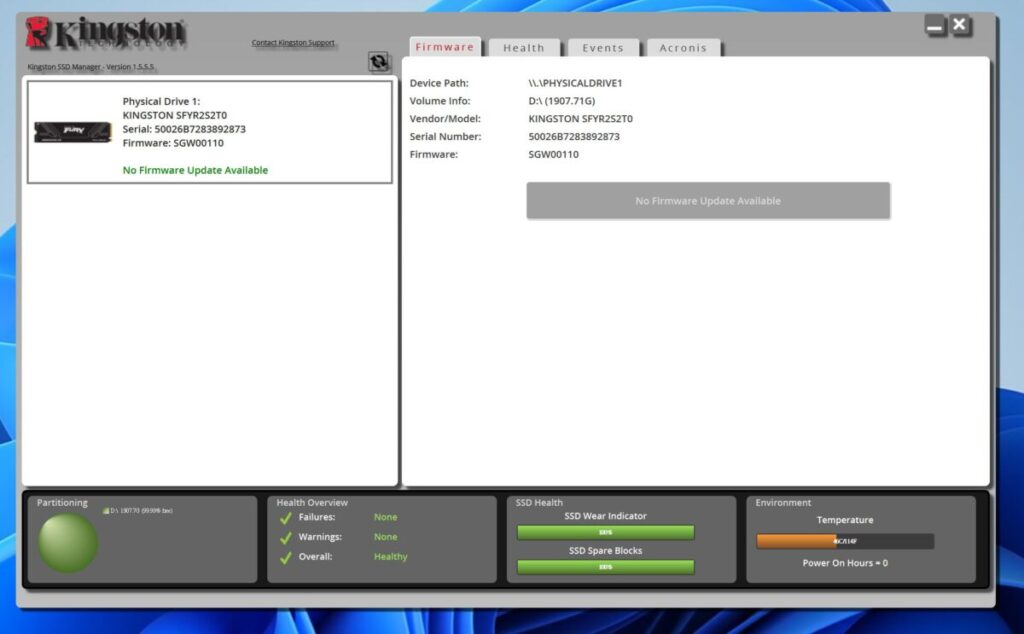Click the Temperature label
This screenshot has height=634, width=1024.
pos(845,520)
